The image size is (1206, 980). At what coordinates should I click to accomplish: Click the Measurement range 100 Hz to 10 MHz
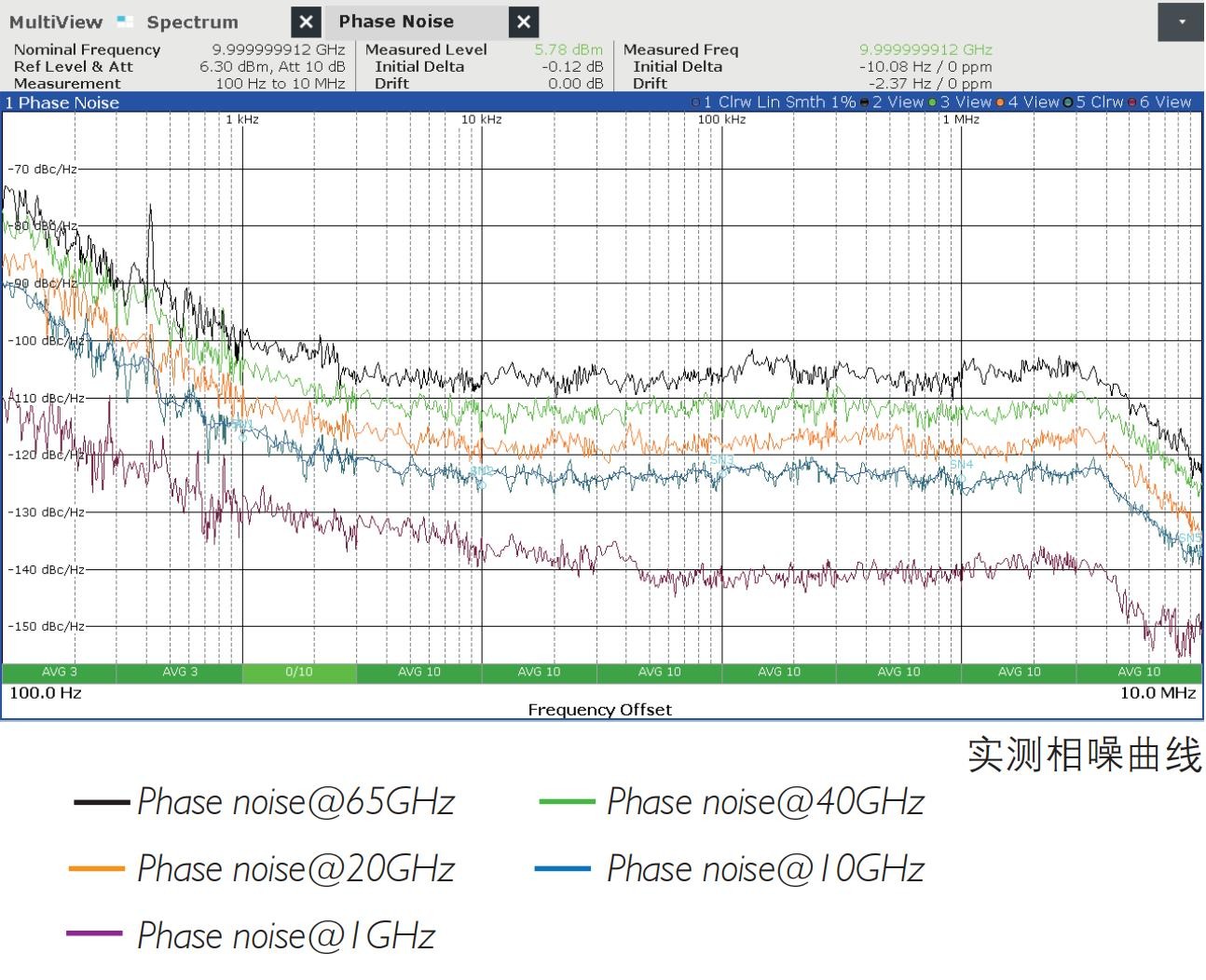pos(280,83)
